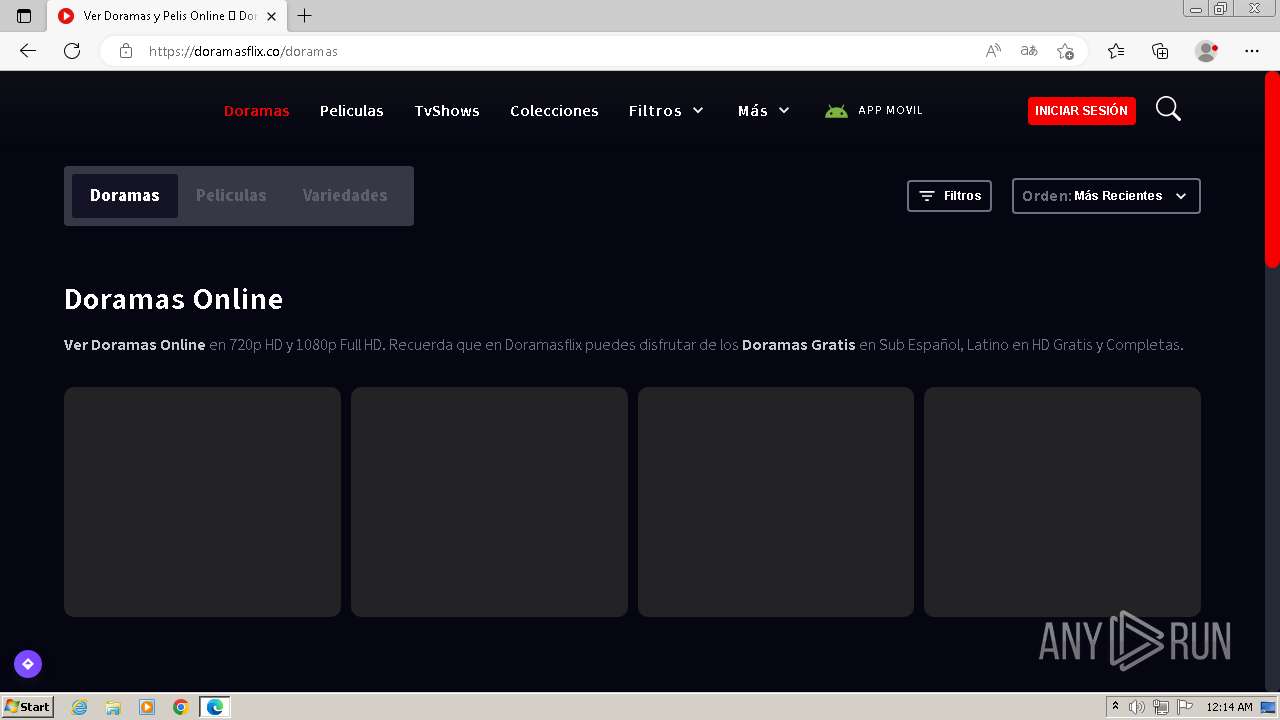Launch the media player taskbar icon
1280x720 pixels.
(x=147, y=707)
